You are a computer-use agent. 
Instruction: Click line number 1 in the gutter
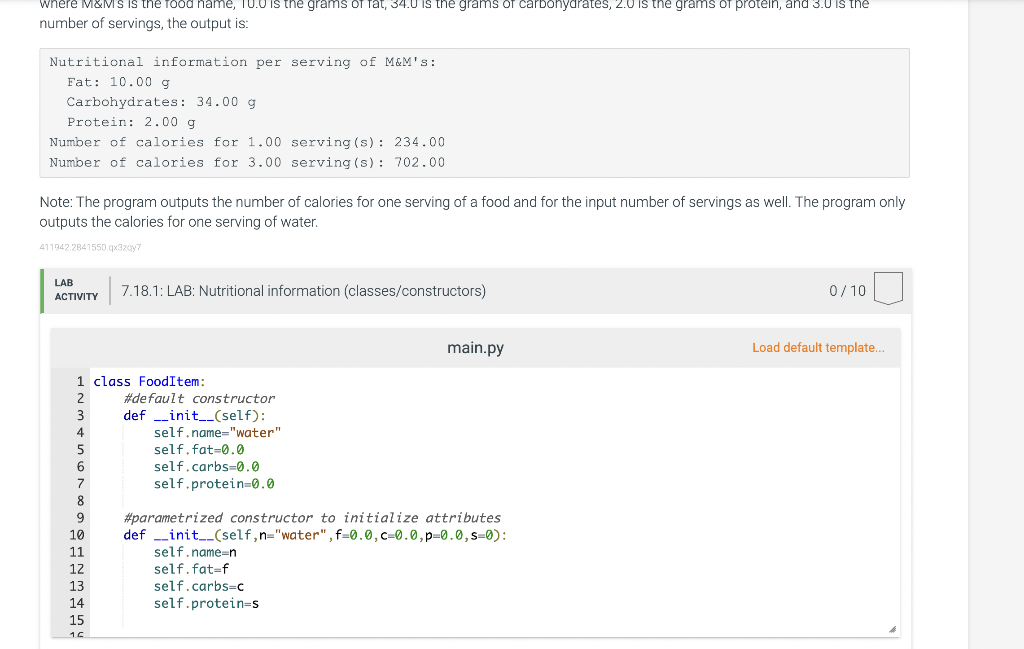coord(80,381)
